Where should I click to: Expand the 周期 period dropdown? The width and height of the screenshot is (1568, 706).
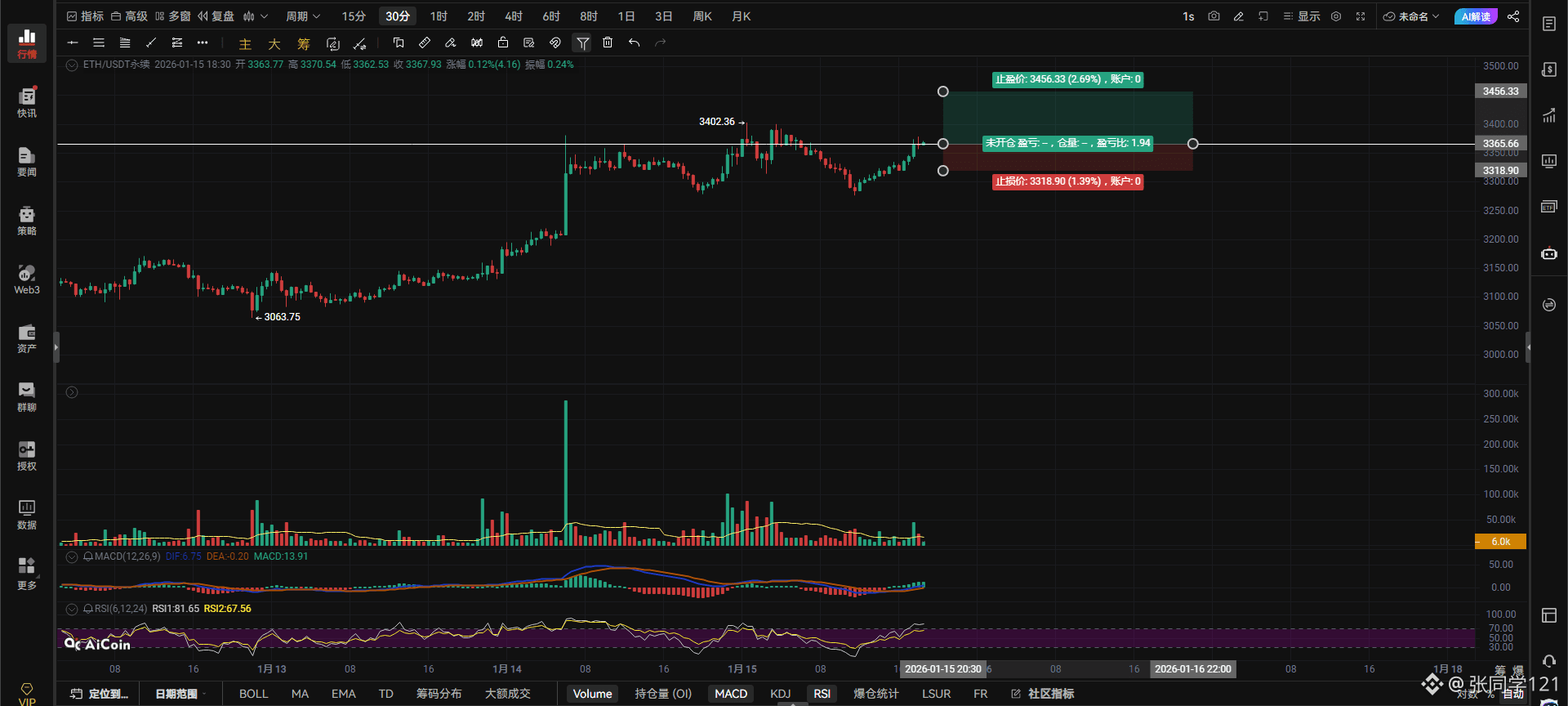(x=303, y=16)
